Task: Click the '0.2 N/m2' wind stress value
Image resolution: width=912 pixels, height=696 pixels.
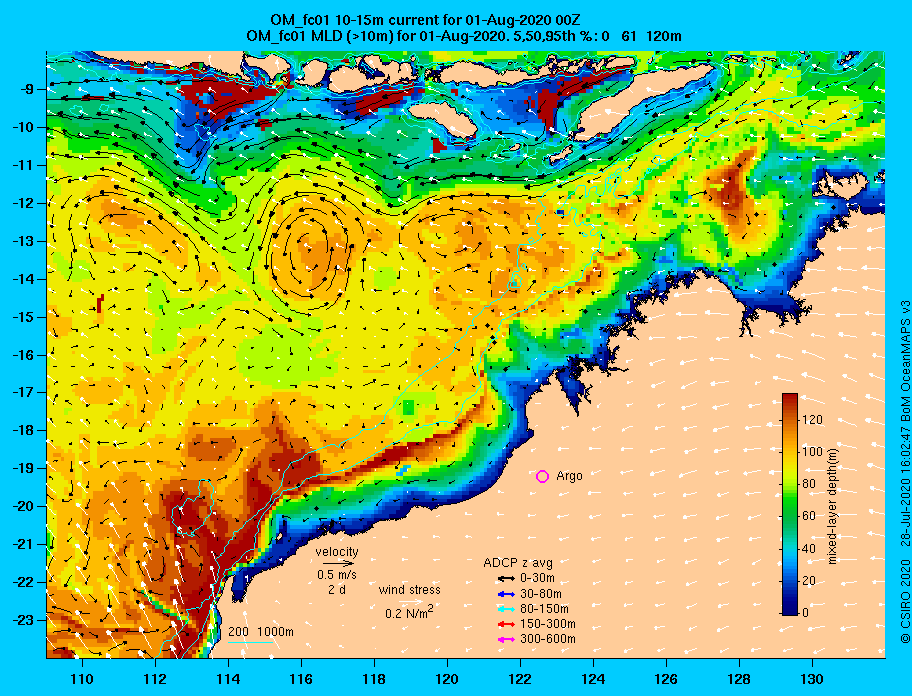Action: [409, 612]
